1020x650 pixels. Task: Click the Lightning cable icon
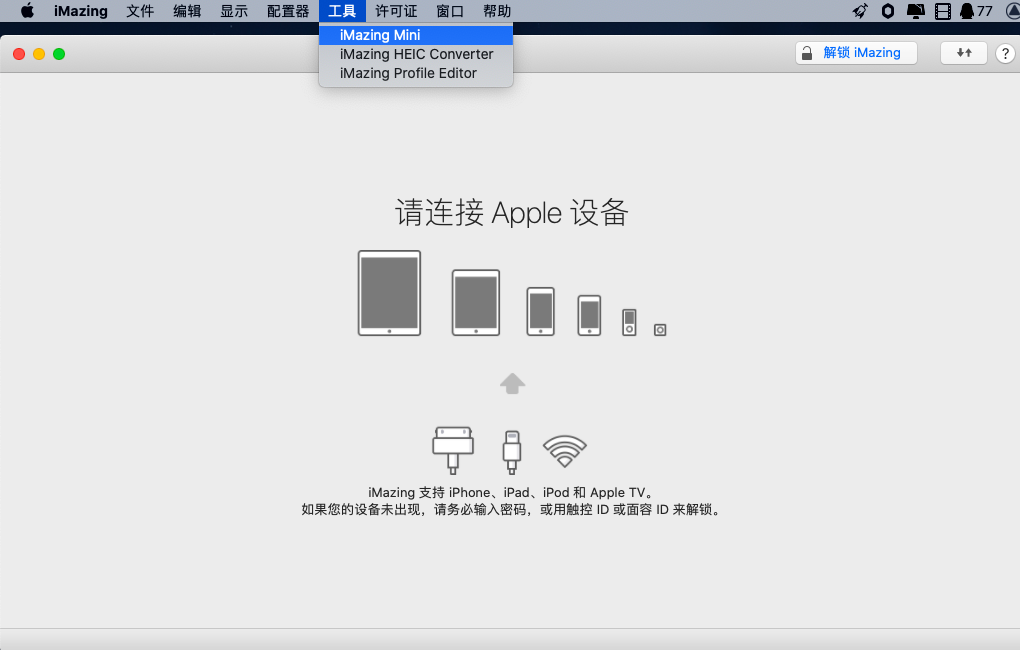(512, 451)
